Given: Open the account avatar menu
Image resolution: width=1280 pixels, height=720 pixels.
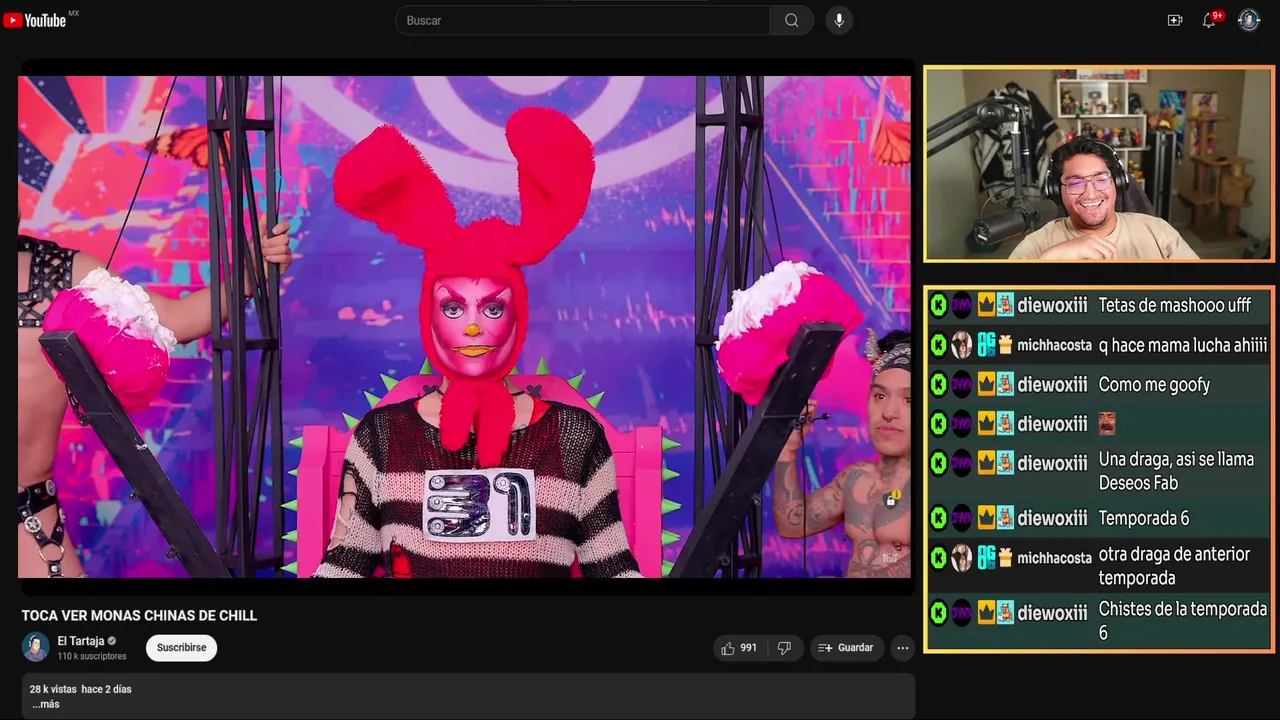Looking at the screenshot, I should click(1249, 20).
